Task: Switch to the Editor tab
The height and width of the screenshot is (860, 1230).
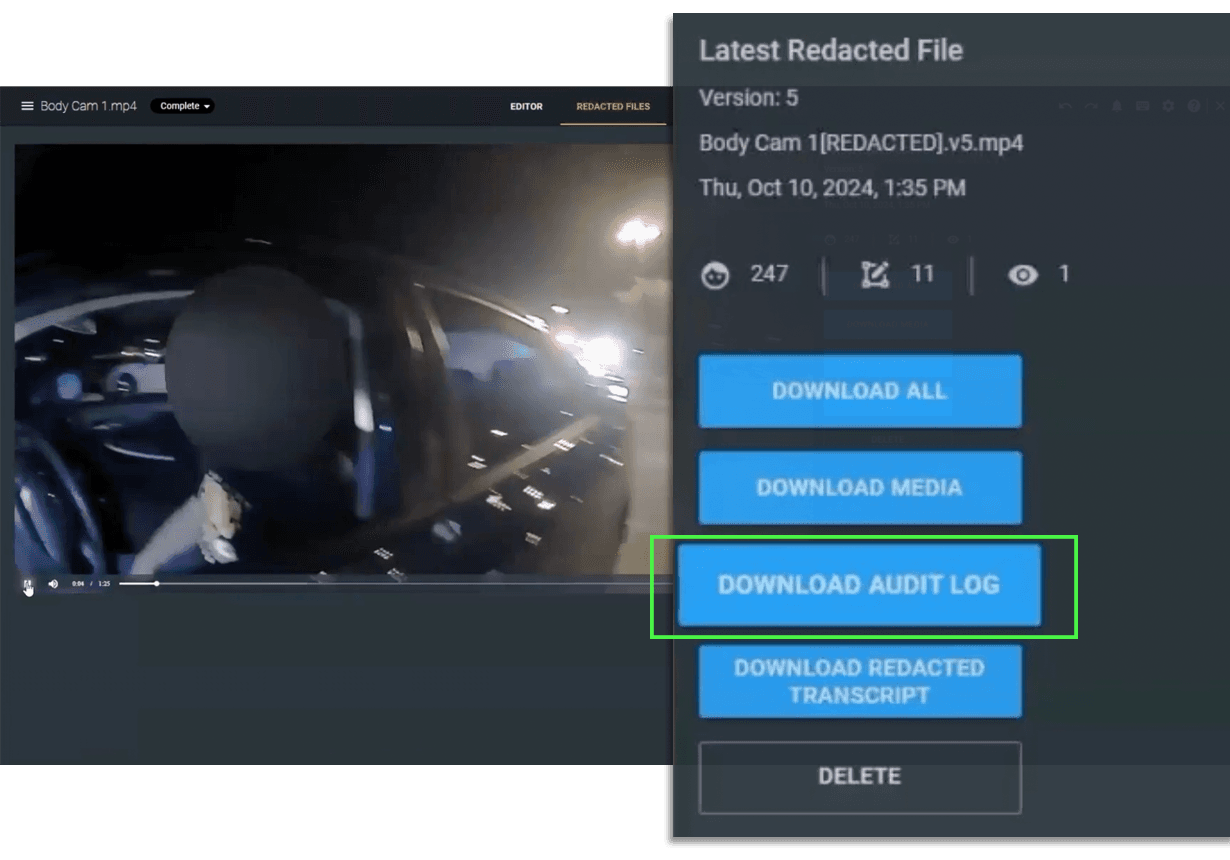Action: pos(526,106)
